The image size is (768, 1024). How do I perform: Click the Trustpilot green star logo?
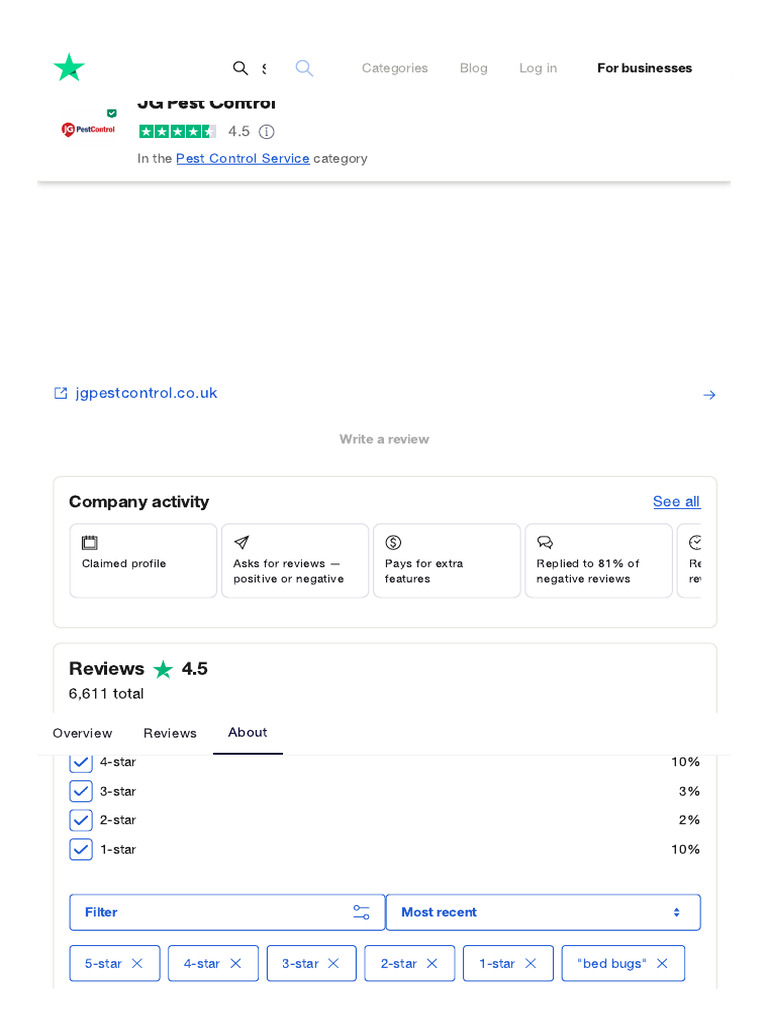click(69, 68)
